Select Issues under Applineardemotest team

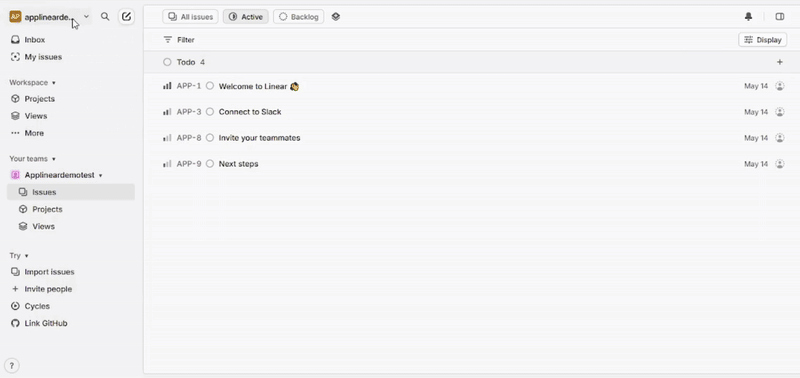71,192
